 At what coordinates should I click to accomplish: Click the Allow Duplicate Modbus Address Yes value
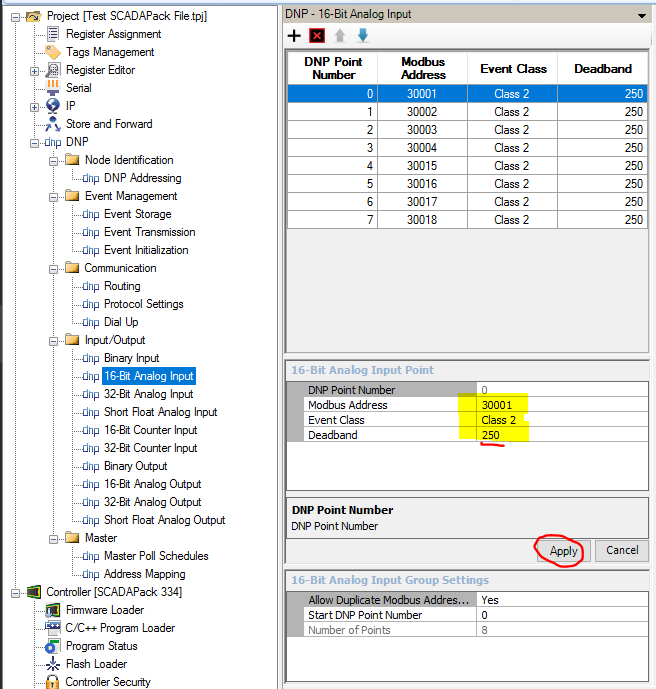[x=562, y=600]
